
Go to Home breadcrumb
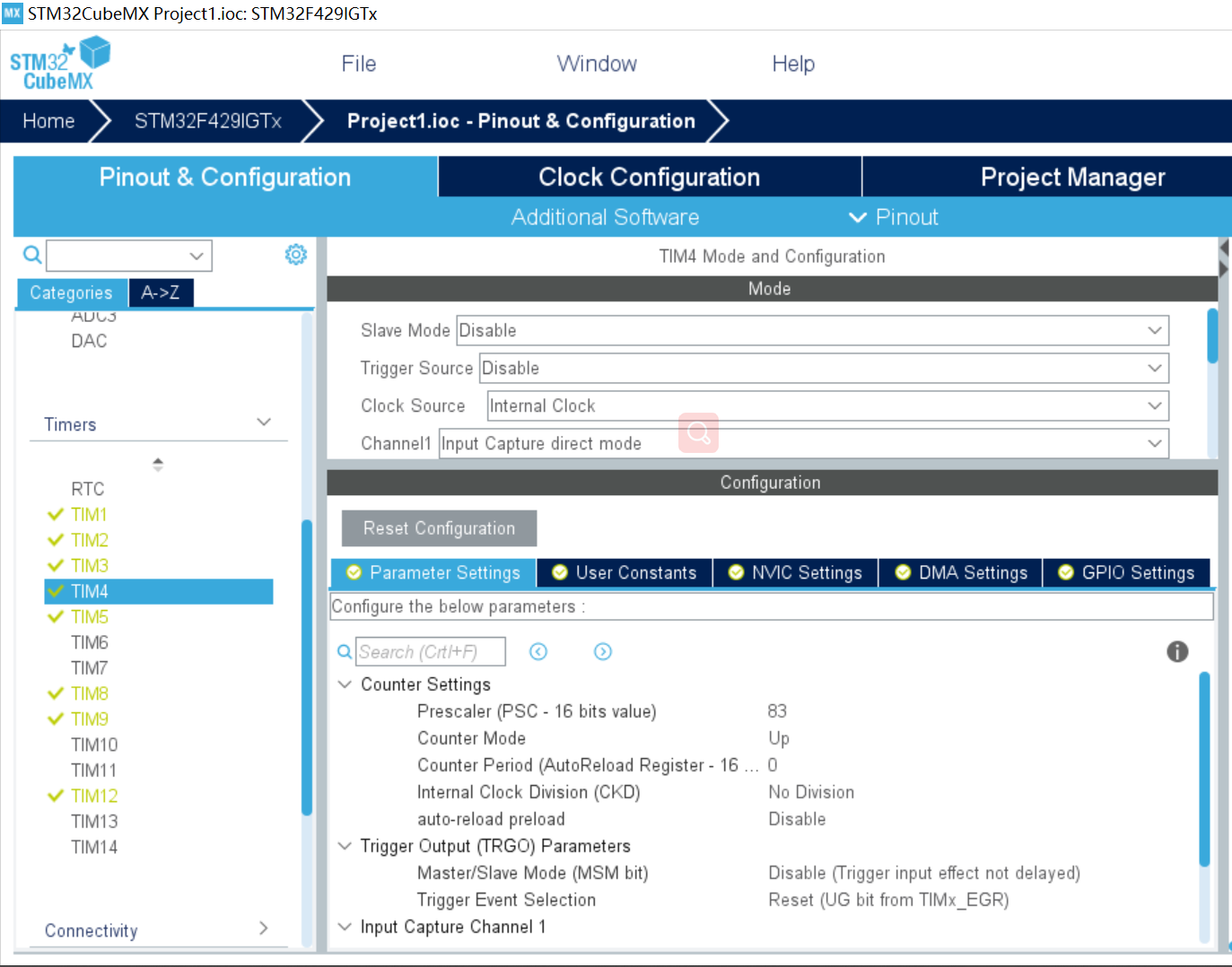tap(48, 121)
